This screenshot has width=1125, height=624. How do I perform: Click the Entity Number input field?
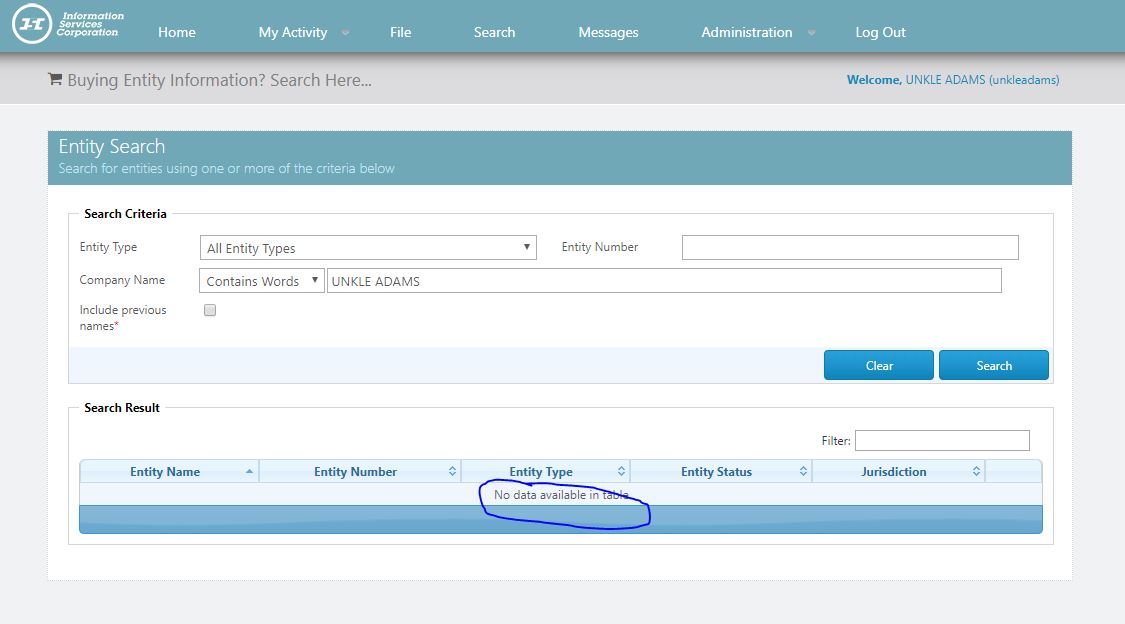850,247
